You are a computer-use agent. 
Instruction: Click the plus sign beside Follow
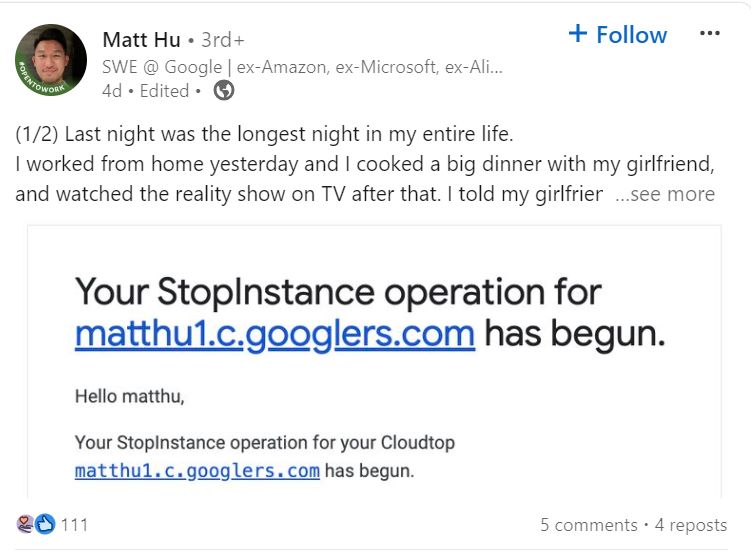[577, 34]
